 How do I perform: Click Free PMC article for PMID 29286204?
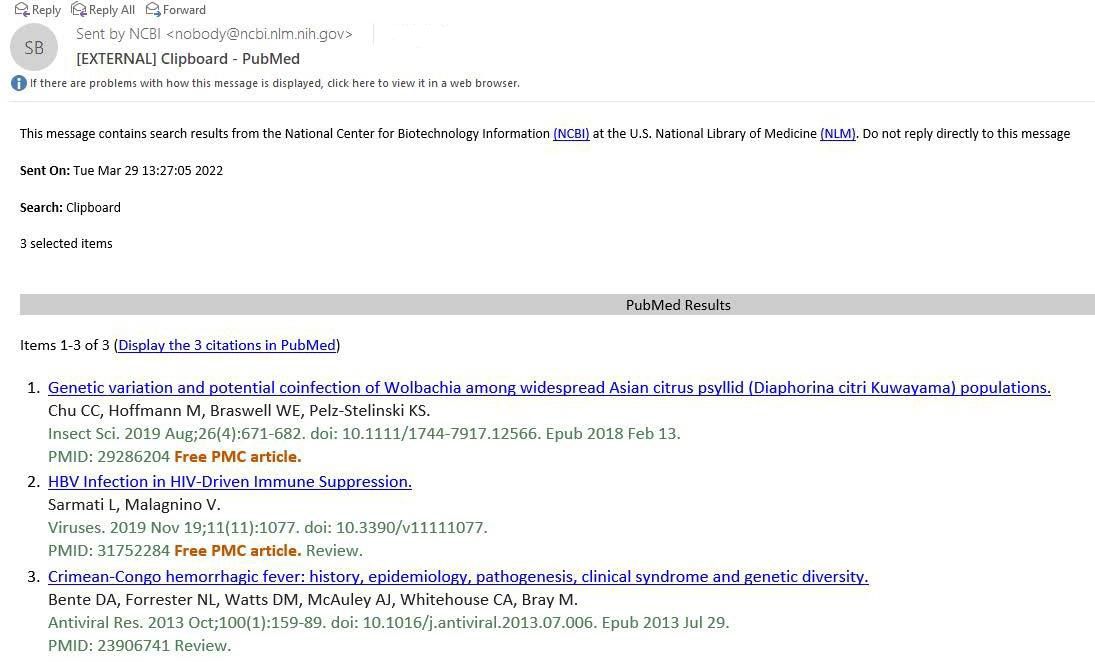[x=237, y=456]
